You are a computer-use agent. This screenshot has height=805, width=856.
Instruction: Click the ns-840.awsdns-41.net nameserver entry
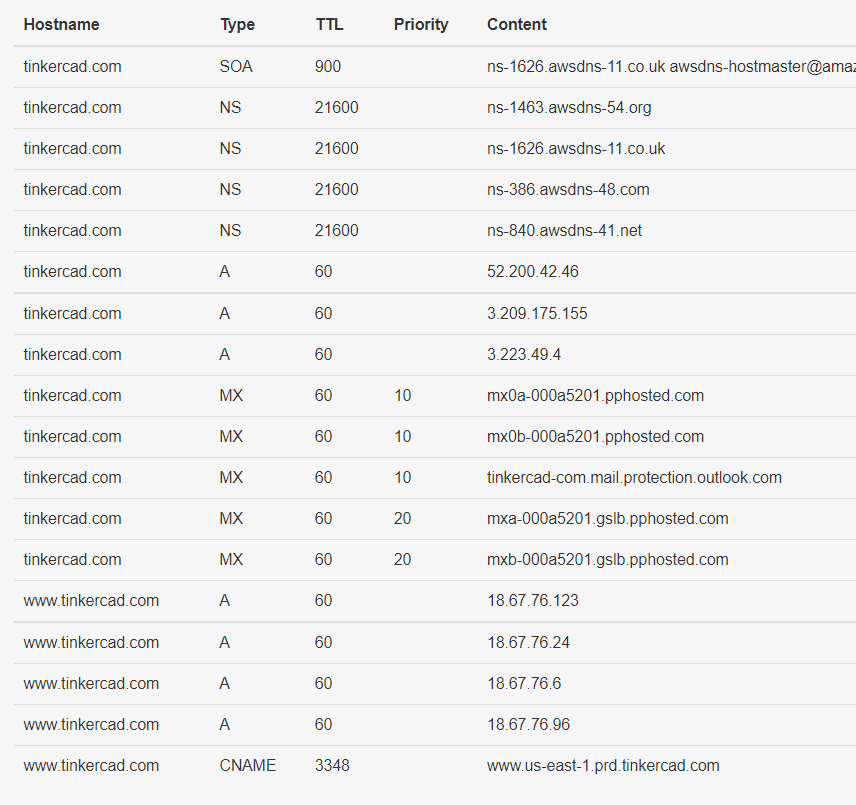click(x=564, y=230)
